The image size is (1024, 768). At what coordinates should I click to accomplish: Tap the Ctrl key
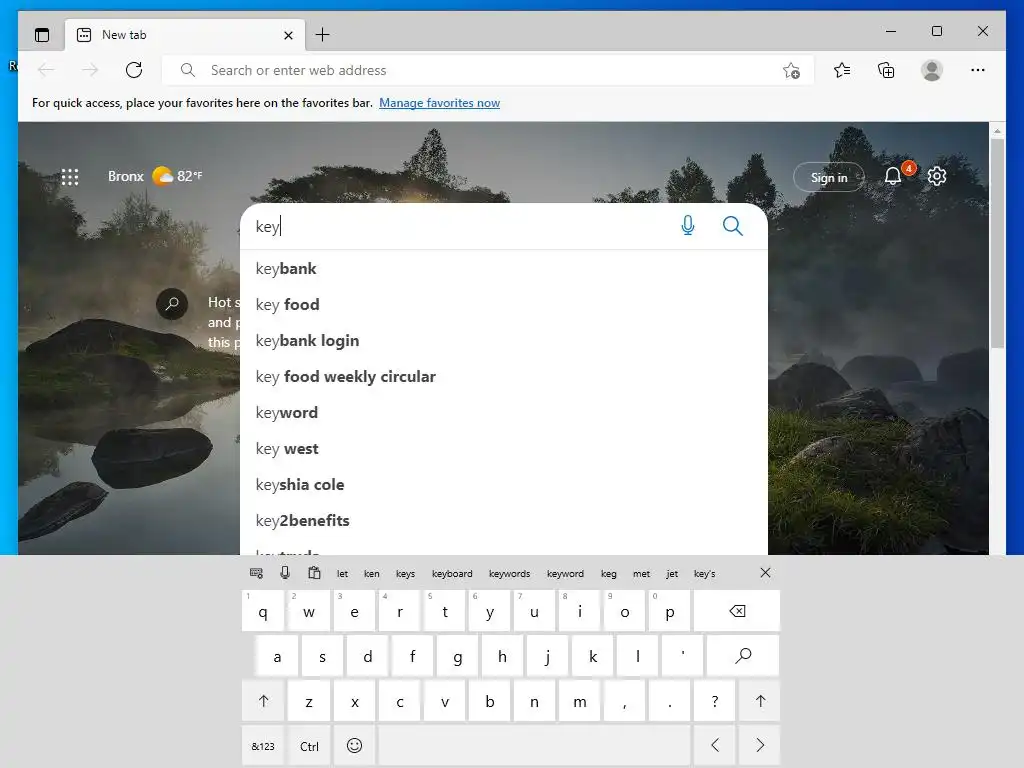tap(309, 746)
